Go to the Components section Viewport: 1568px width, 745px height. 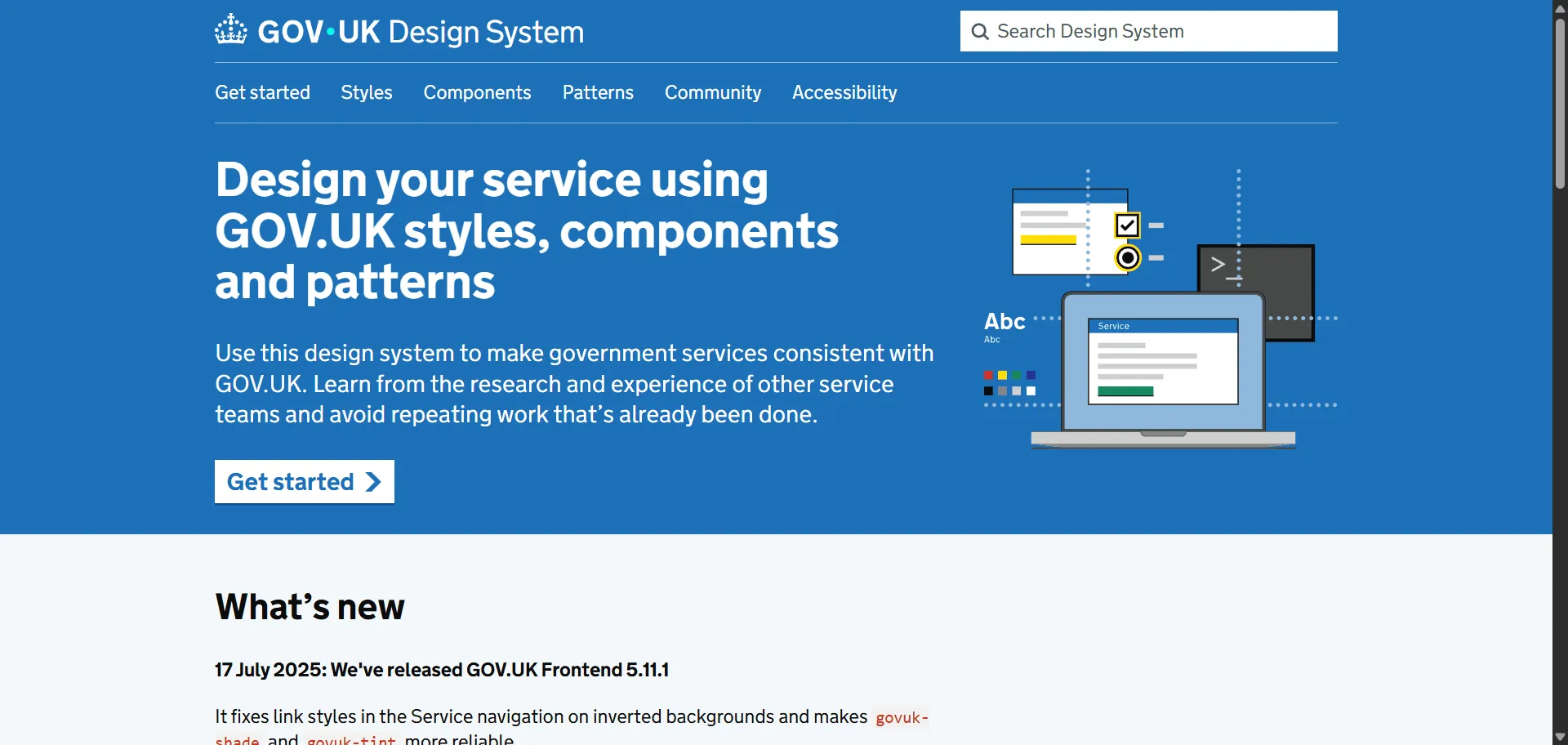pos(477,93)
